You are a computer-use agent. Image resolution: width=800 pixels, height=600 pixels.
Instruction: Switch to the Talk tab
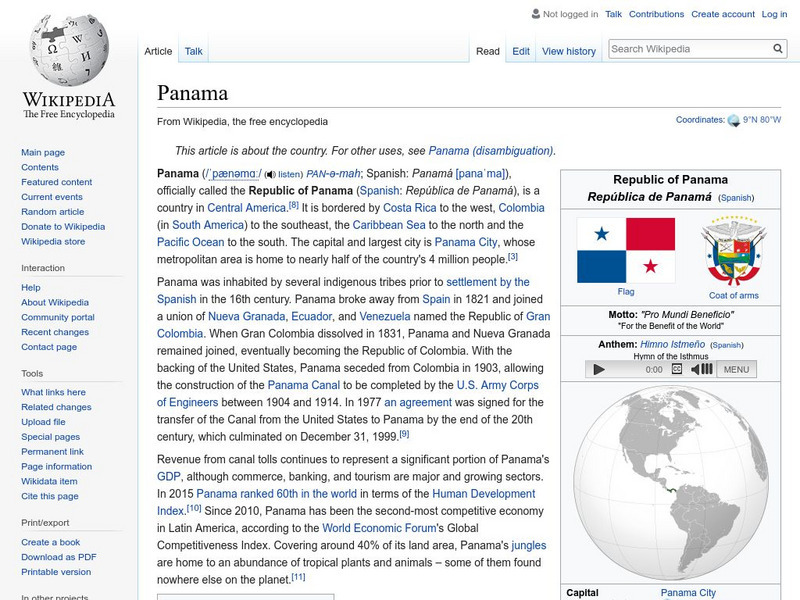193,51
